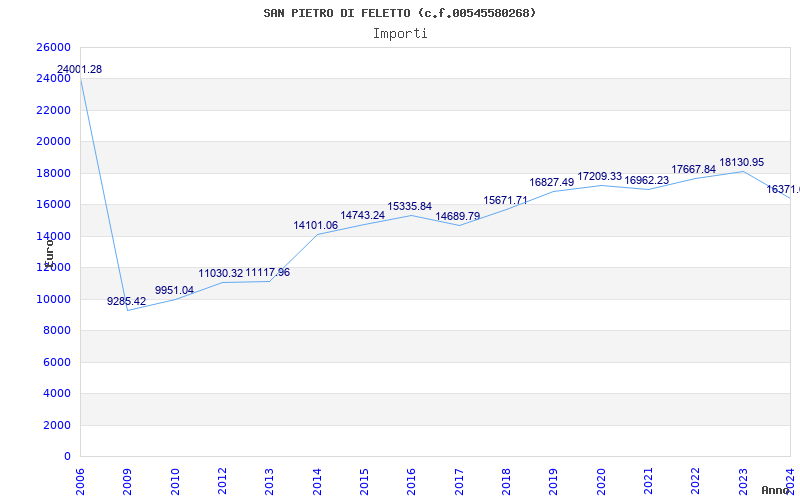Click the 9285.42 data label

click(x=127, y=302)
